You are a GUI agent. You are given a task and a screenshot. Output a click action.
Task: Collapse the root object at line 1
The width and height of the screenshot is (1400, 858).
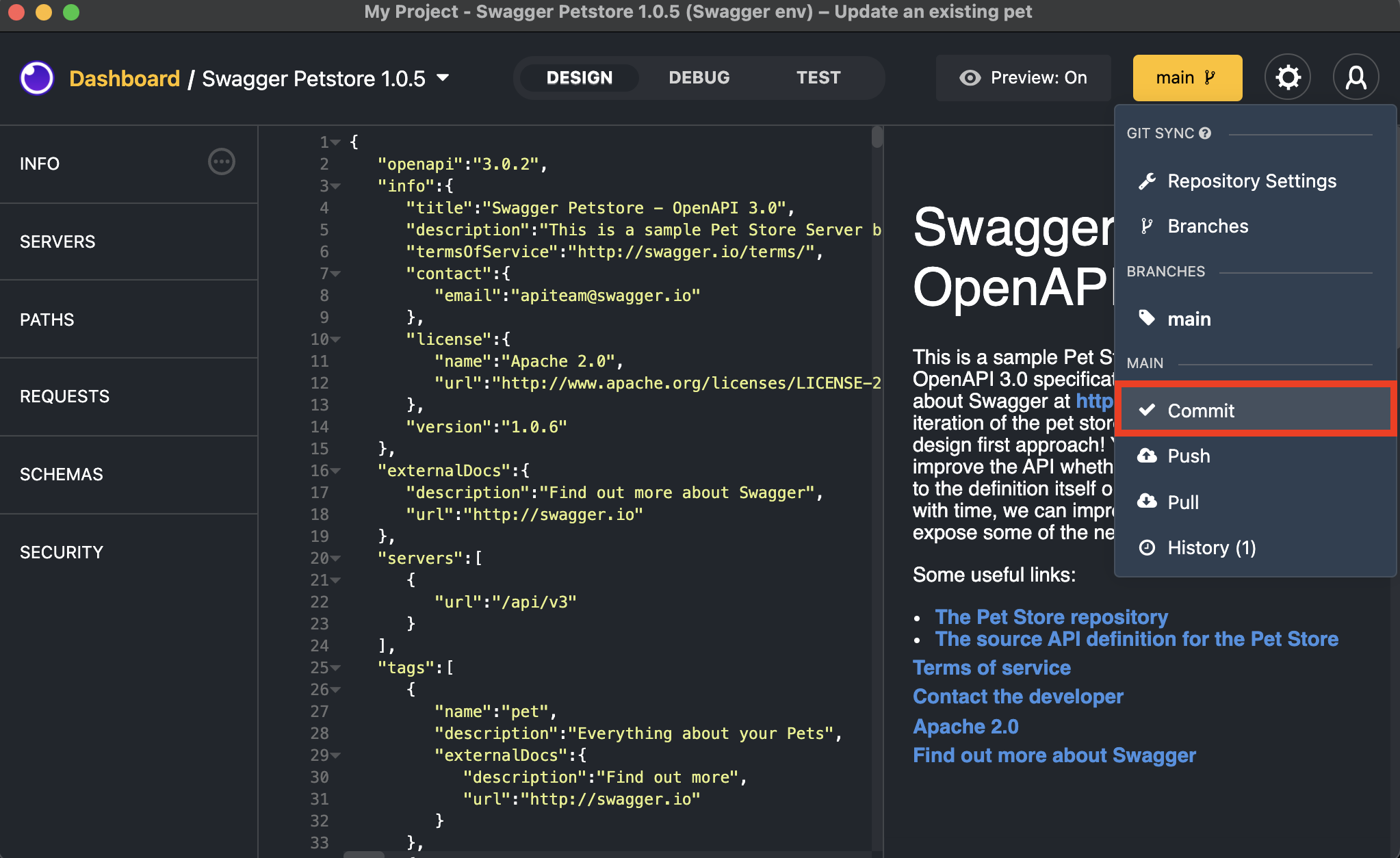[335, 142]
